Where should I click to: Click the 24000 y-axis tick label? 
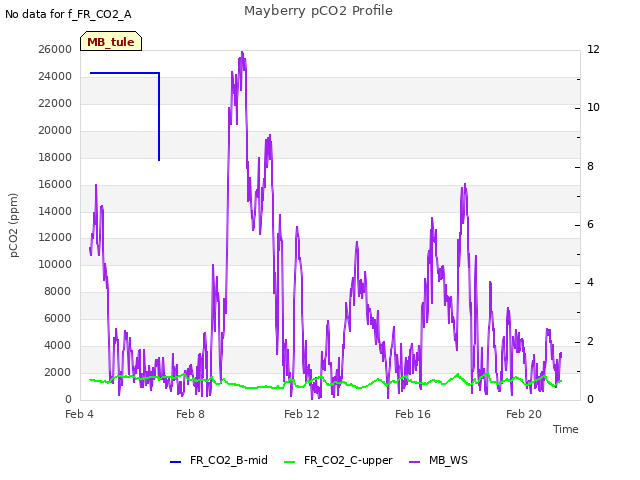coord(55,76)
